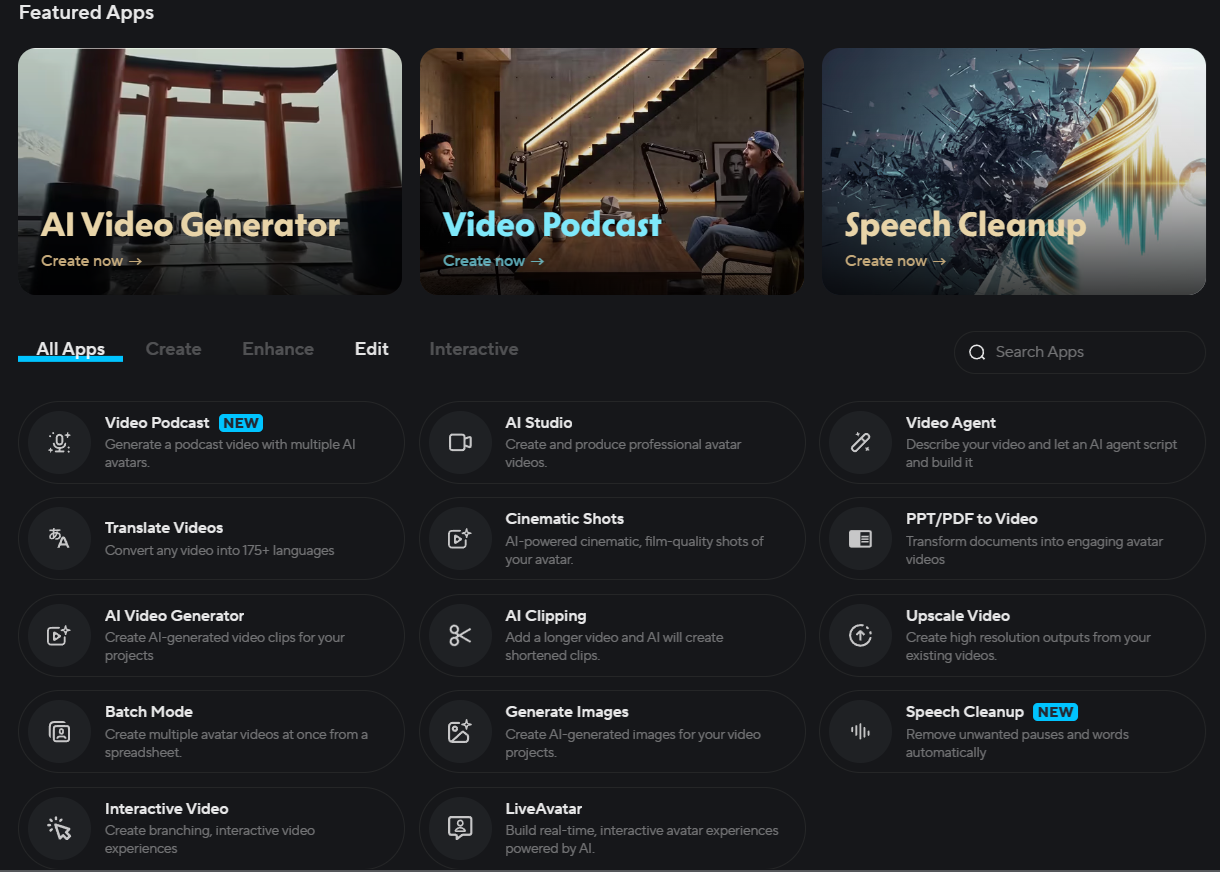Click the Batch Mode stacked avatar icon

(60, 732)
